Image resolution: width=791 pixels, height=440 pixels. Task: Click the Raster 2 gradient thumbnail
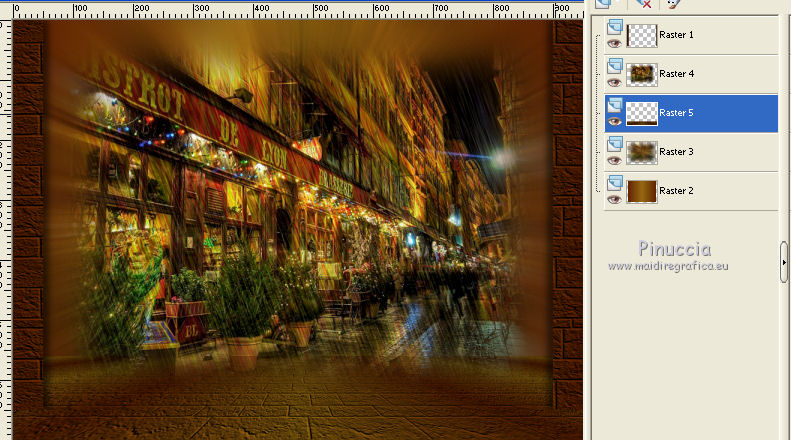point(641,190)
